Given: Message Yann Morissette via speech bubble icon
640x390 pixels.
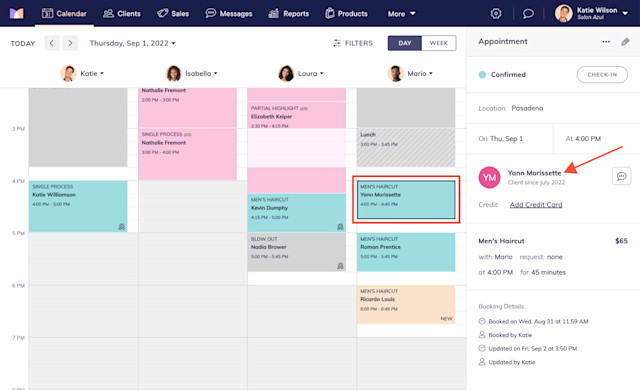Looking at the screenshot, I should pyautogui.click(x=621, y=176).
